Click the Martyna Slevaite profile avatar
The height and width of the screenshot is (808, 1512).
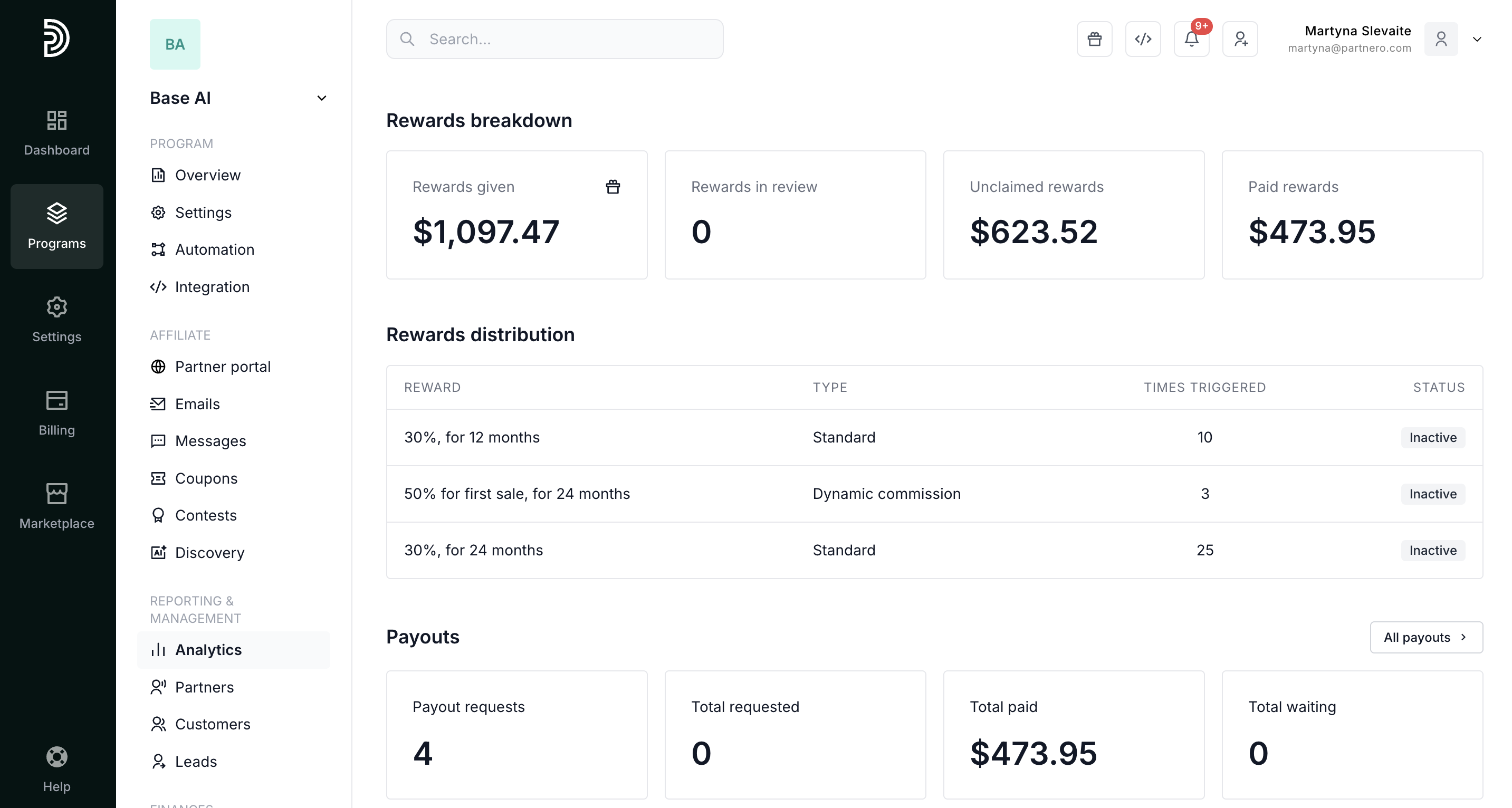[x=1440, y=40]
